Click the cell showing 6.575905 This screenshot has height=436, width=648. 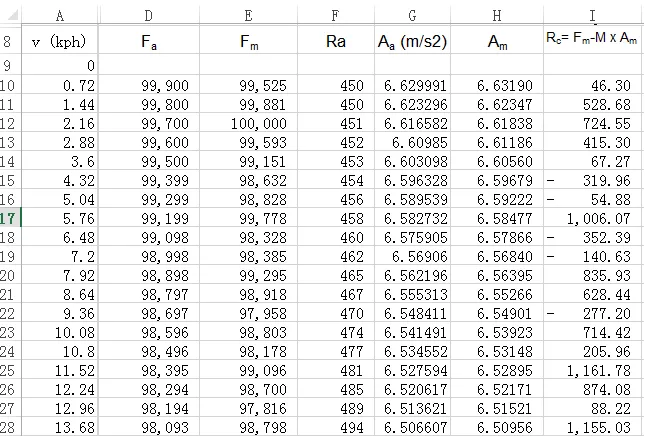point(412,237)
